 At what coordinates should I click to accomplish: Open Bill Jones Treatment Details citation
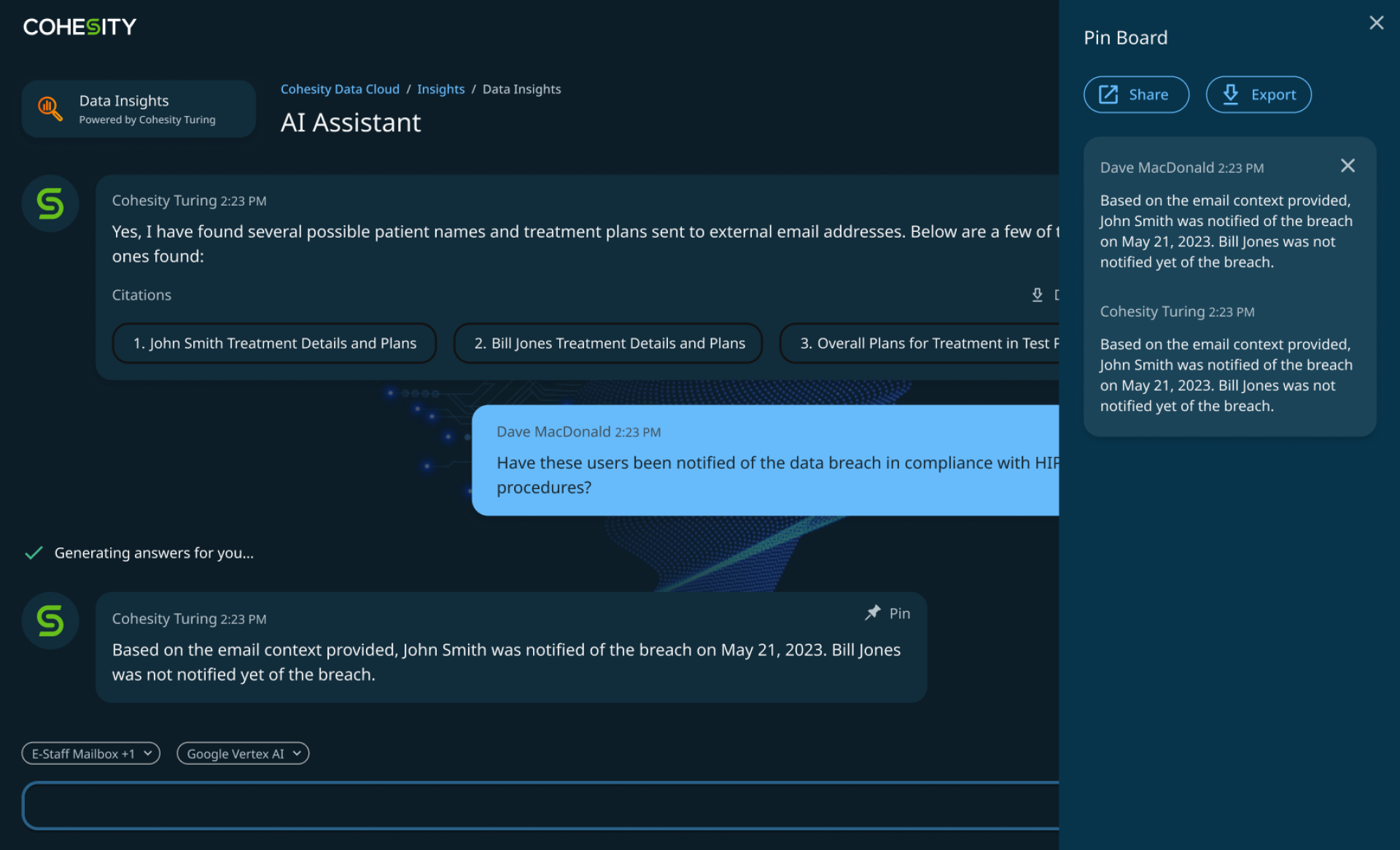pyautogui.click(x=608, y=343)
